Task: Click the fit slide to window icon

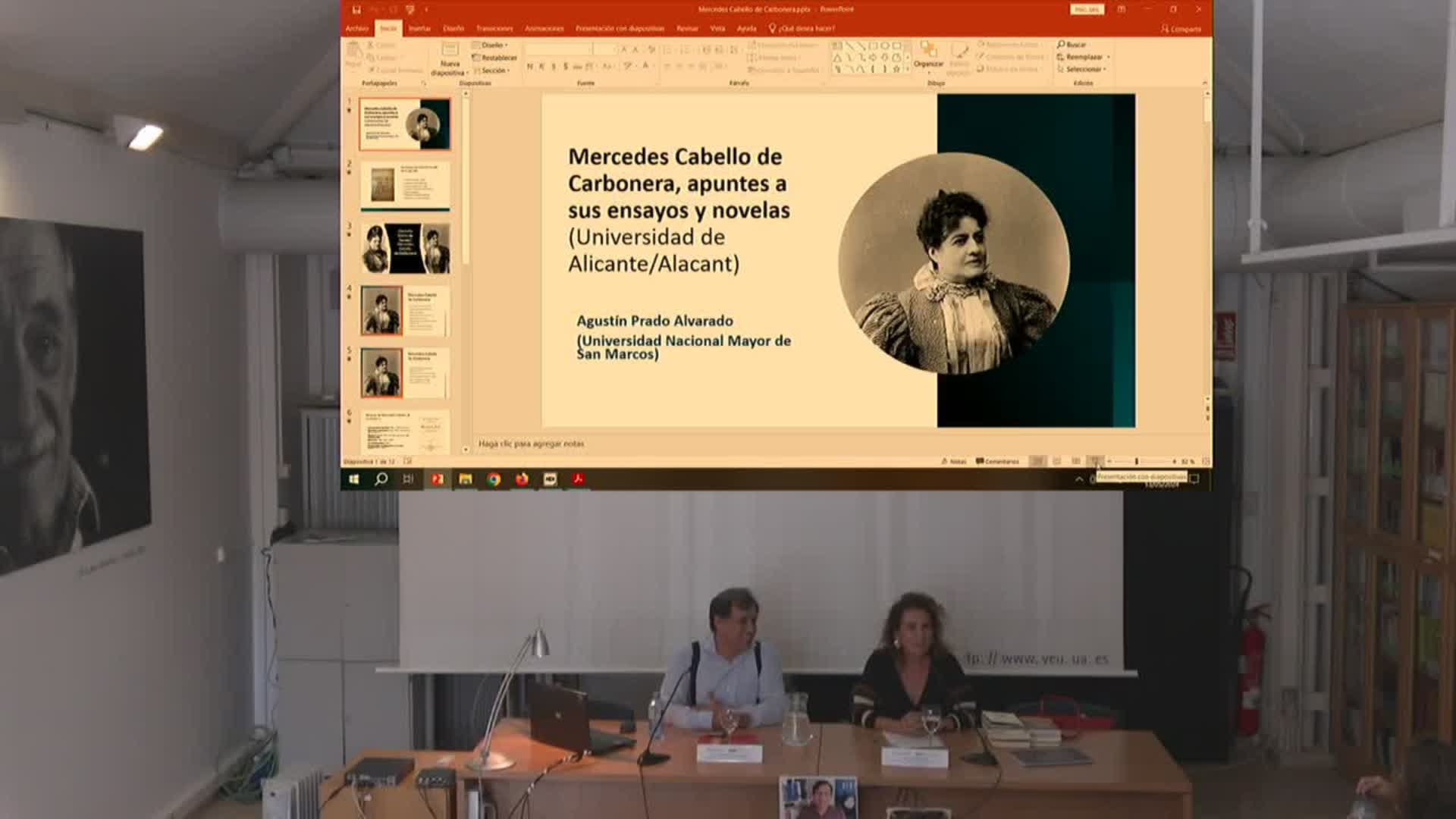Action: point(1205,461)
